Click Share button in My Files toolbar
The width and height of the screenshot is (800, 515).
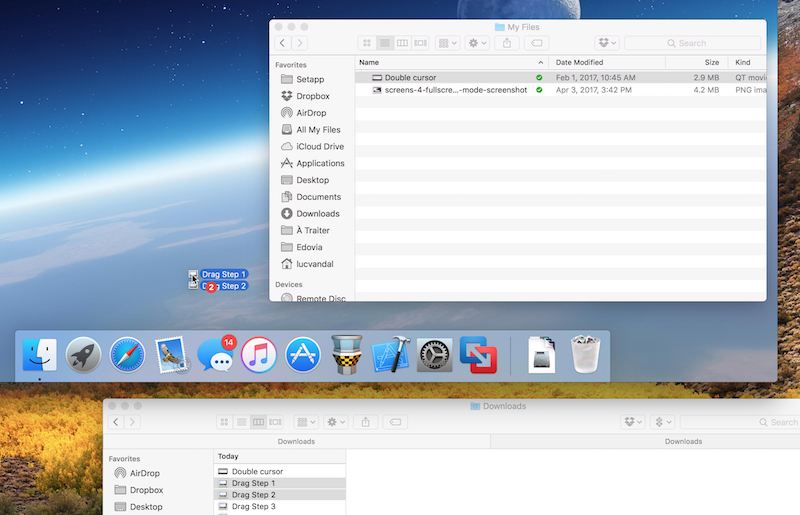point(507,43)
